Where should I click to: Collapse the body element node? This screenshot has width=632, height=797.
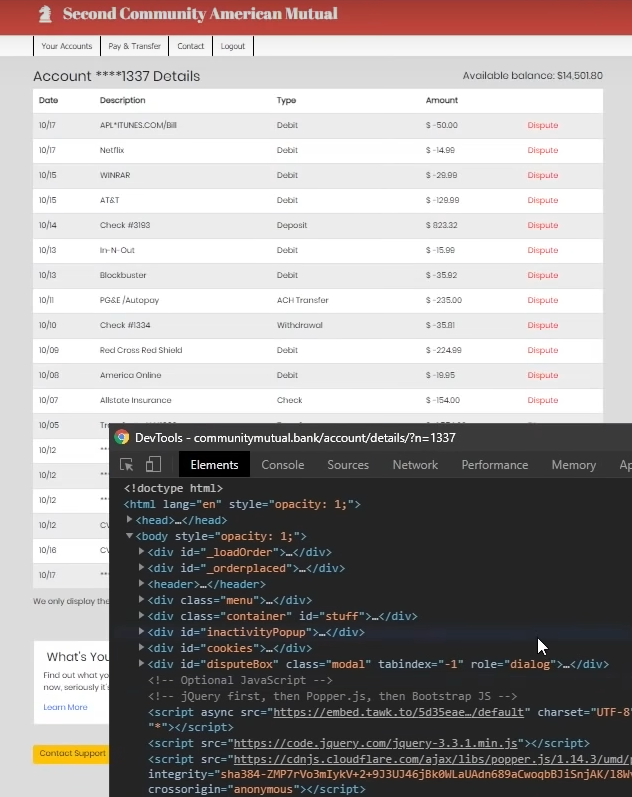129,537
